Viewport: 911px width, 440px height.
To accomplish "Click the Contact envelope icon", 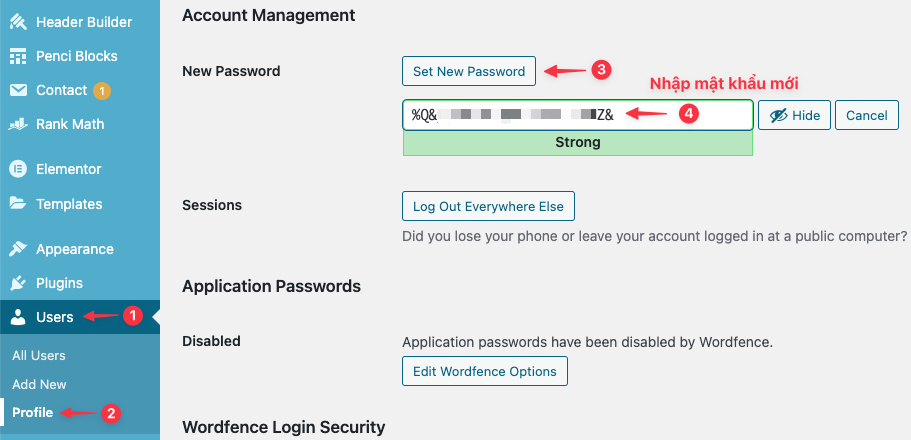I will [x=19, y=90].
